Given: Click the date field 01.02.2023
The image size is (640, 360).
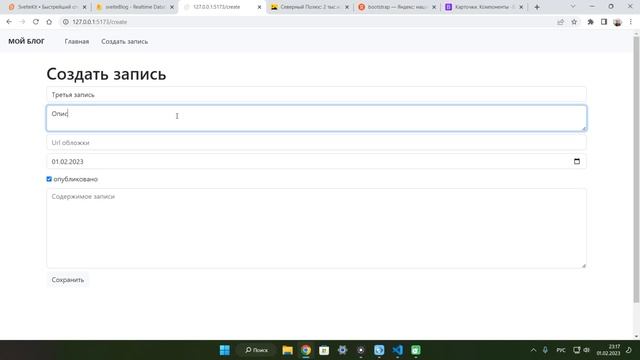Looking at the screenshot, I should [x=316, y=161].
